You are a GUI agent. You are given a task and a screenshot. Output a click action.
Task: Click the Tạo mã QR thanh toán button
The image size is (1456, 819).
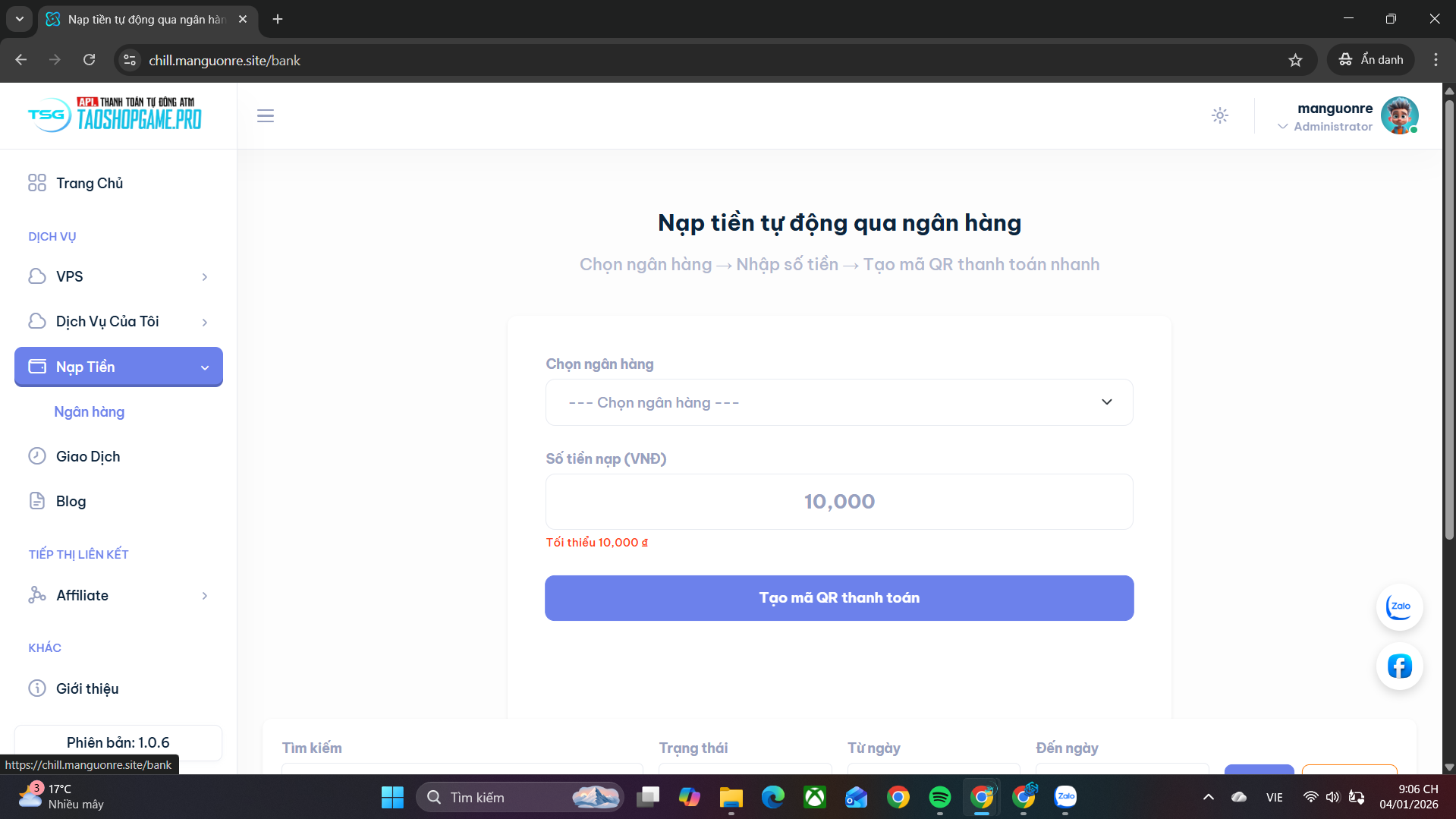838,598
